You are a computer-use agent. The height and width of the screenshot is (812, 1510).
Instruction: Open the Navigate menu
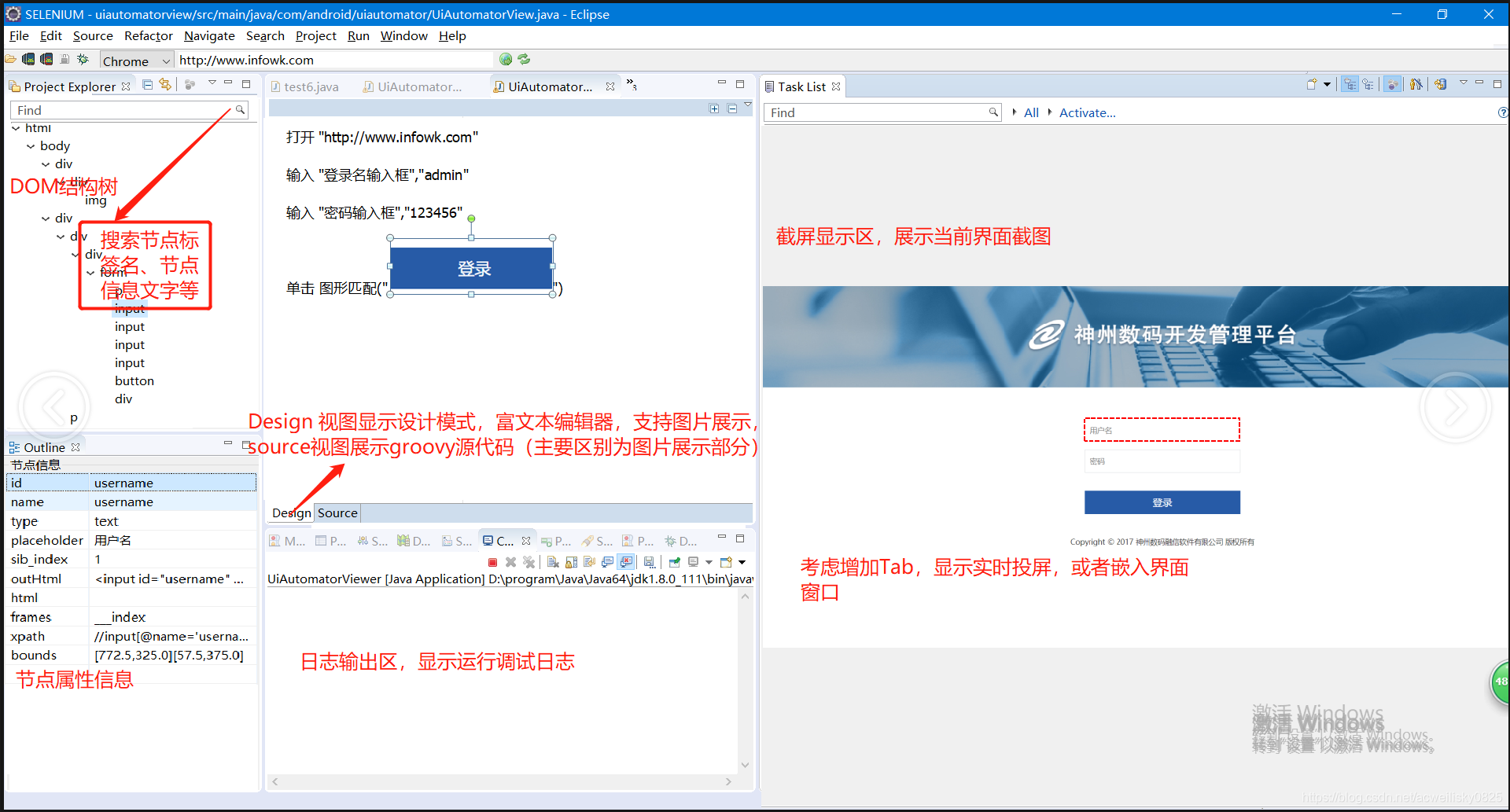(209, 36)
